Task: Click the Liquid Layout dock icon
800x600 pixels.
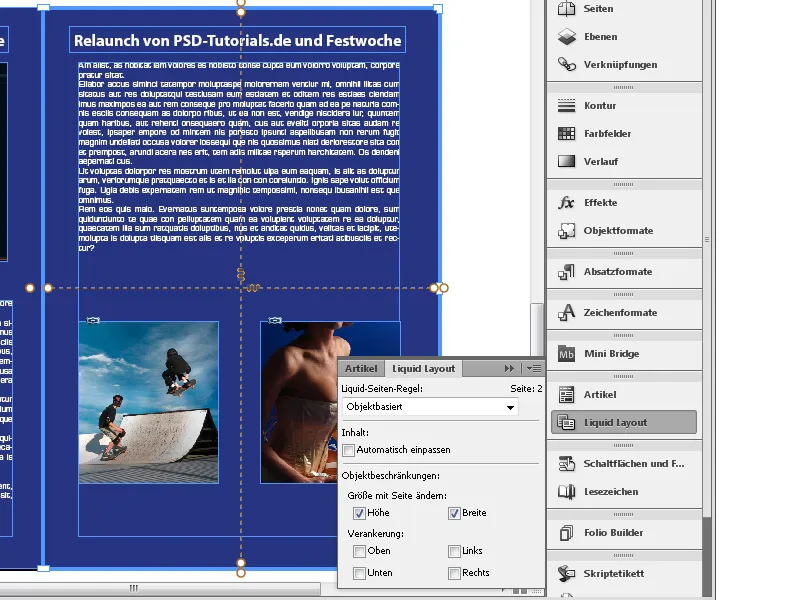Action: coord(566,422)
